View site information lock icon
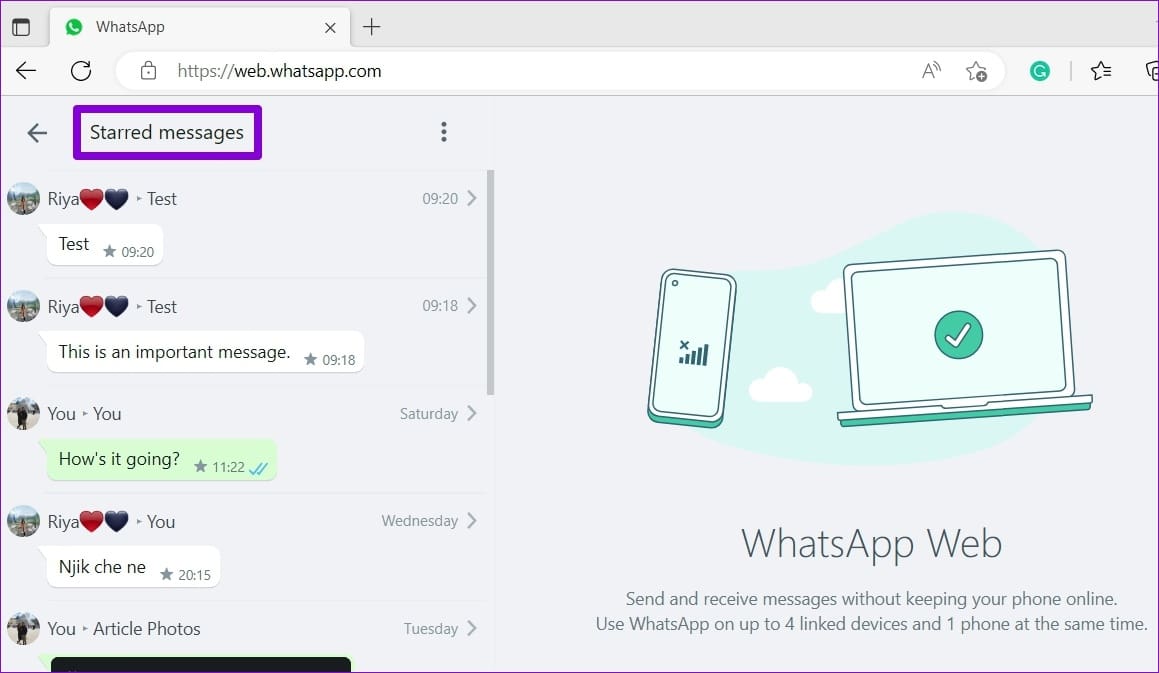 (x=149, y=71)
